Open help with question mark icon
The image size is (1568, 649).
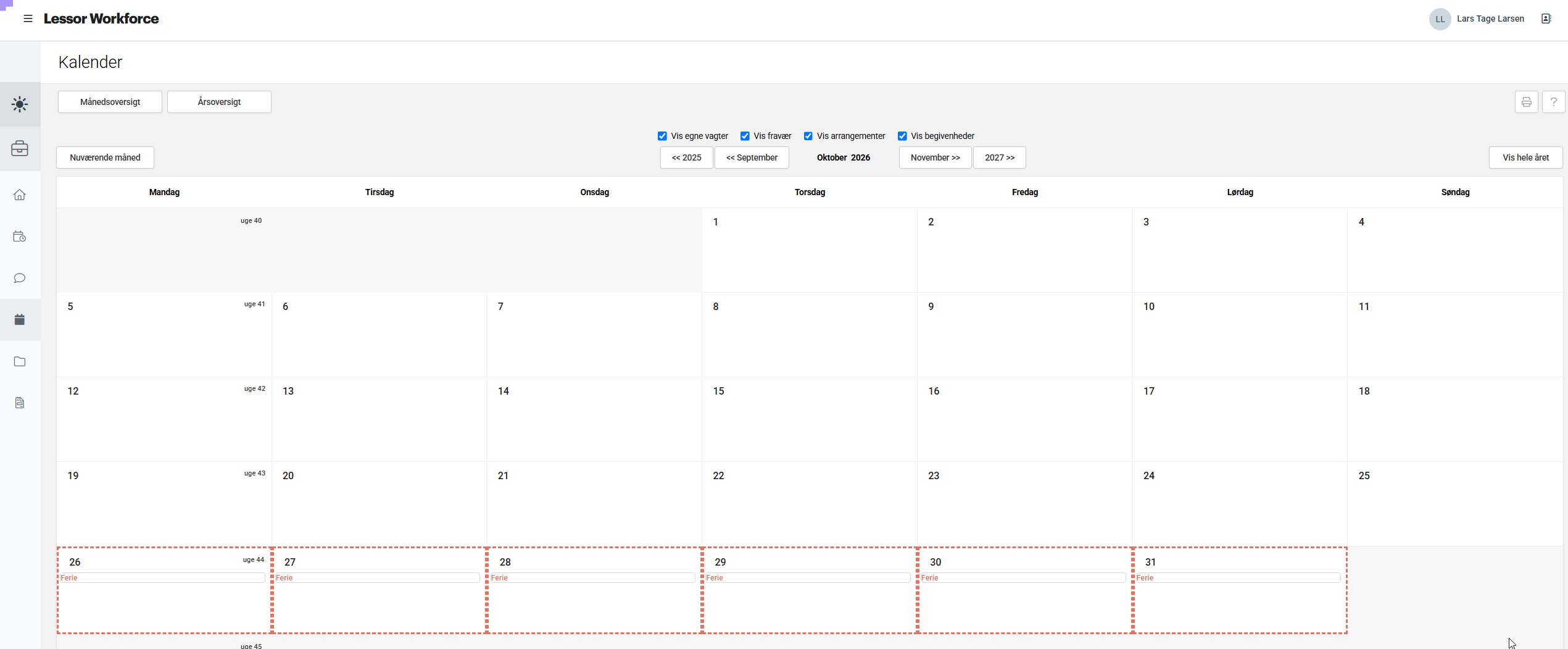[x=1553, y=102]
